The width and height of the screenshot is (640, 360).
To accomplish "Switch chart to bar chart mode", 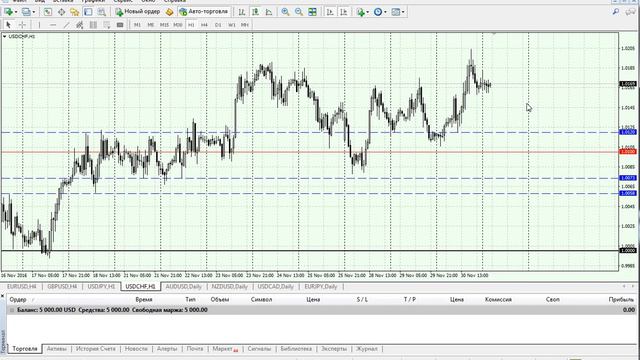I will tap(242, 12).
